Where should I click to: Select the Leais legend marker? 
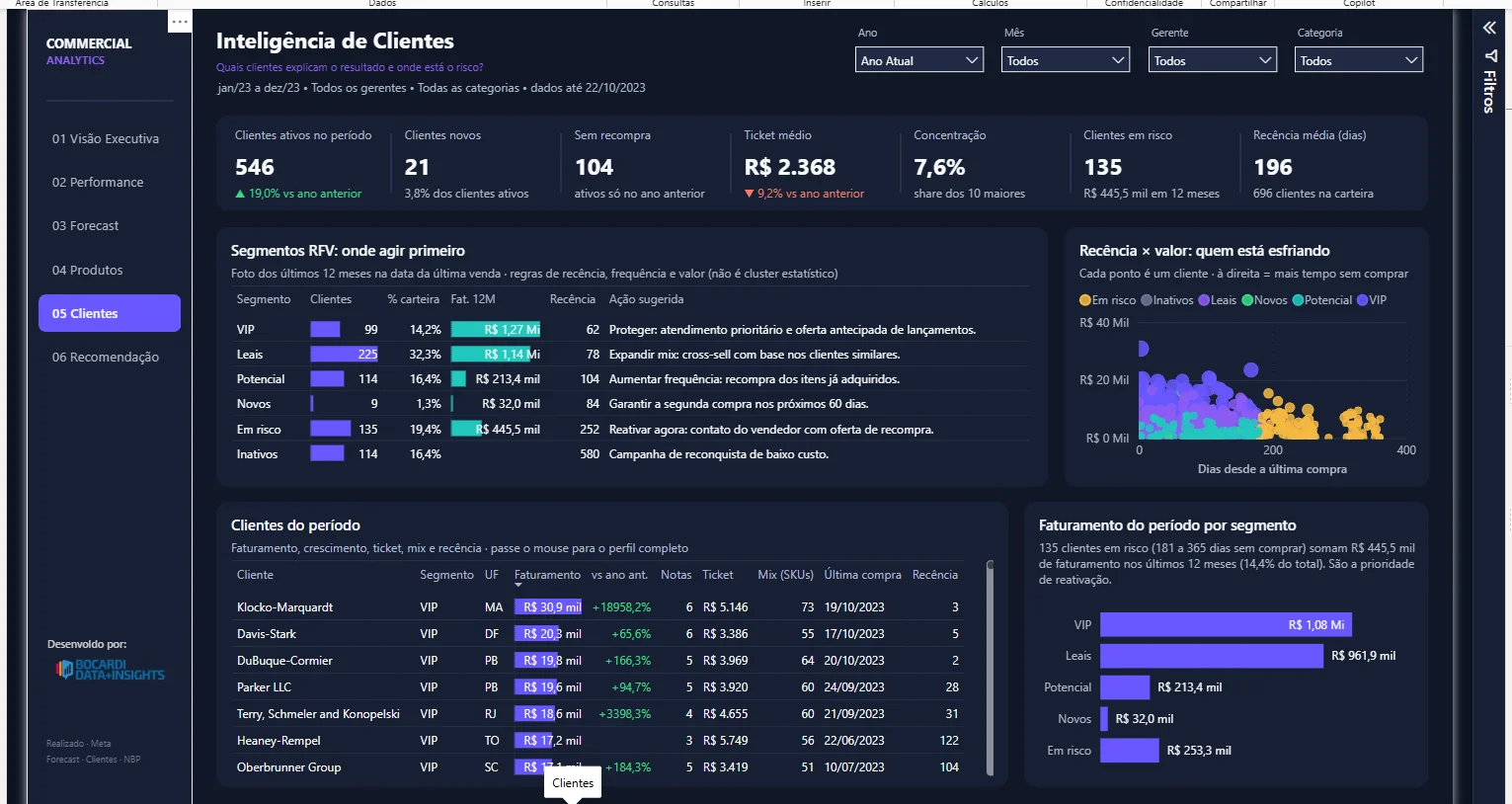pyautogui.click(x=1204, y=300)
